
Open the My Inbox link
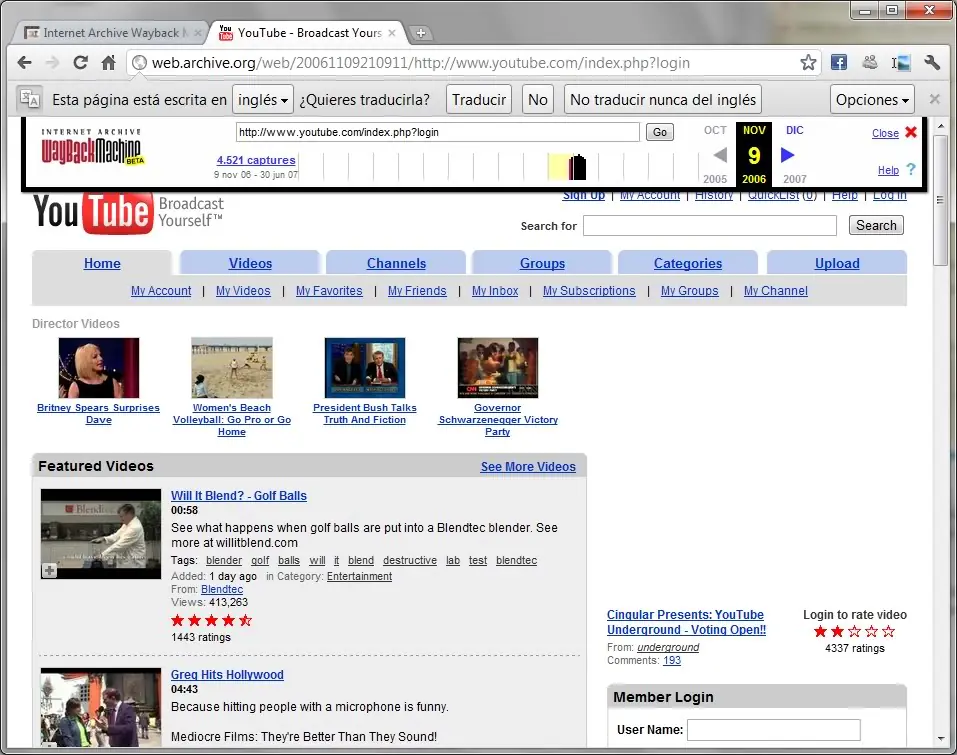tap(495, 291)
